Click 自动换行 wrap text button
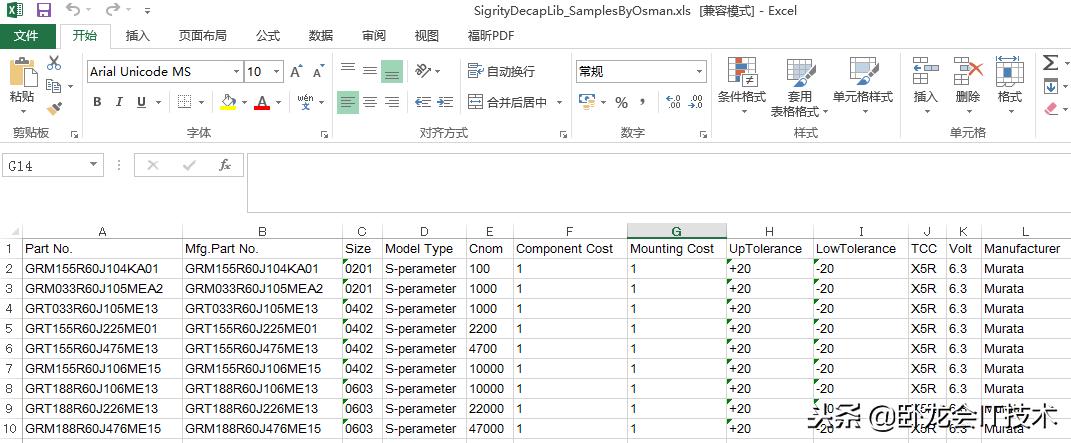Screen dimensions: 1071x443 coord(501,72)
